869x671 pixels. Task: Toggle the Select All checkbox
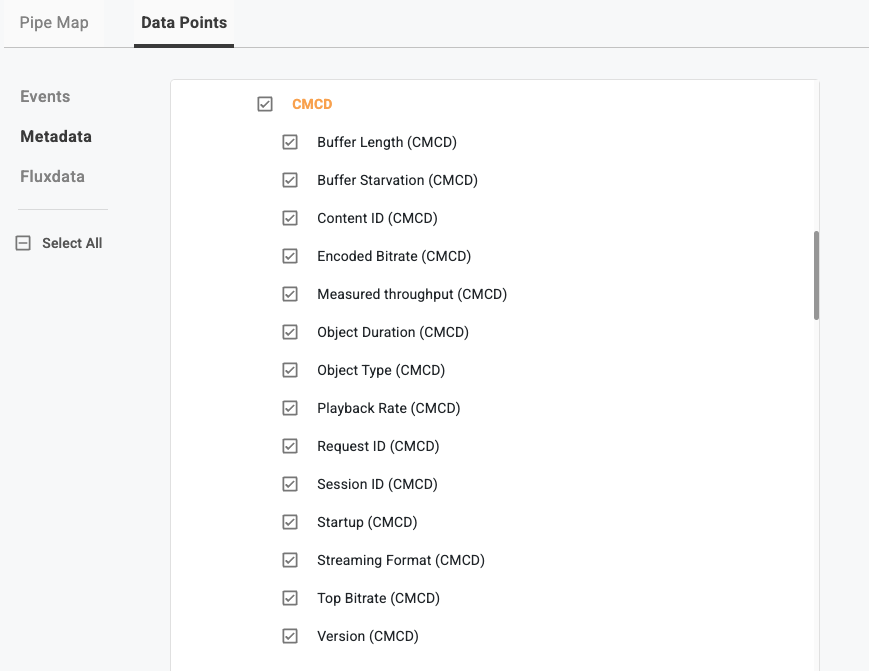[x=24, y=243]
